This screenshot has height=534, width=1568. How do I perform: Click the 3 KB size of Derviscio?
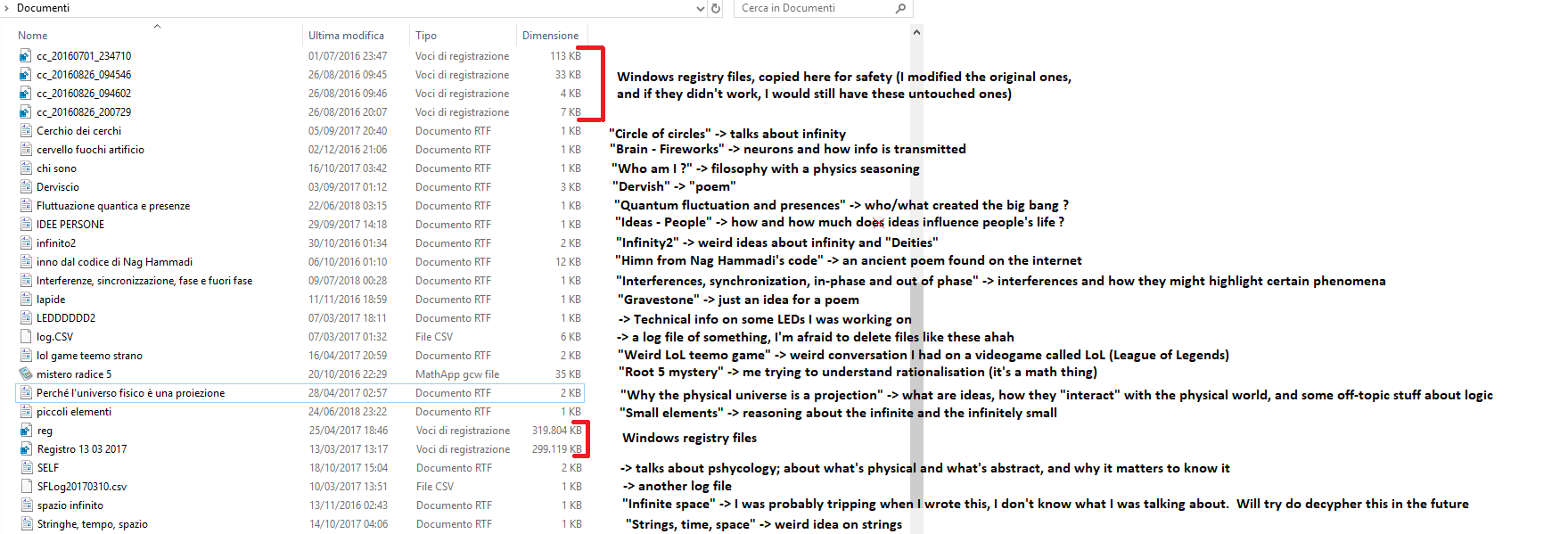tap(571, 186)
